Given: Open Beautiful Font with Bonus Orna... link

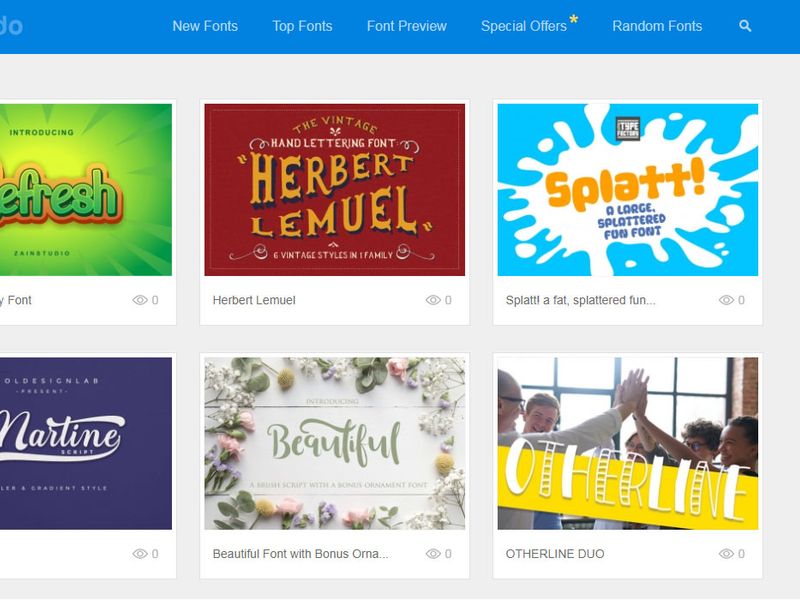Looking at the screenshot, I should 301,554.
